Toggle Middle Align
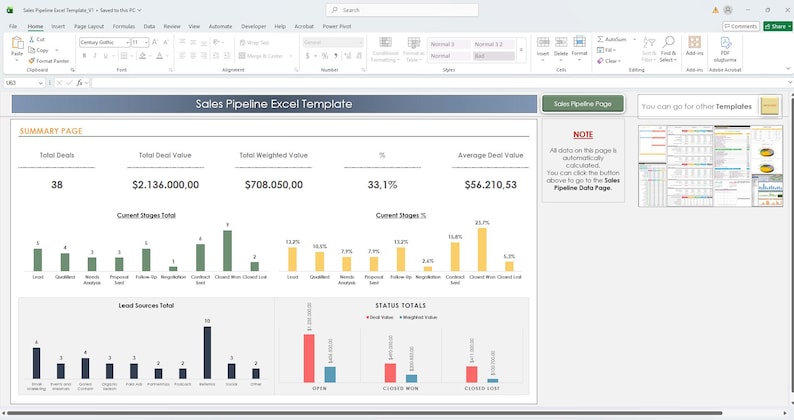 (x=193, y=42)
